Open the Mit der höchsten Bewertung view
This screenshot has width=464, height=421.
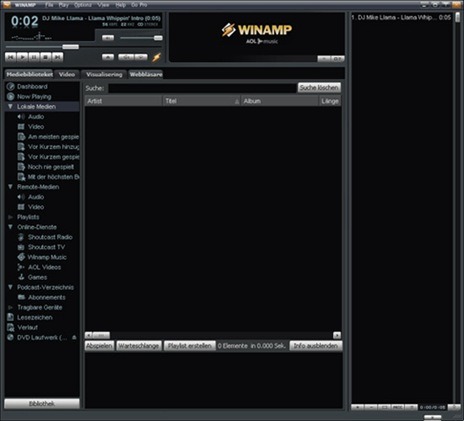(x=53, y=177)
